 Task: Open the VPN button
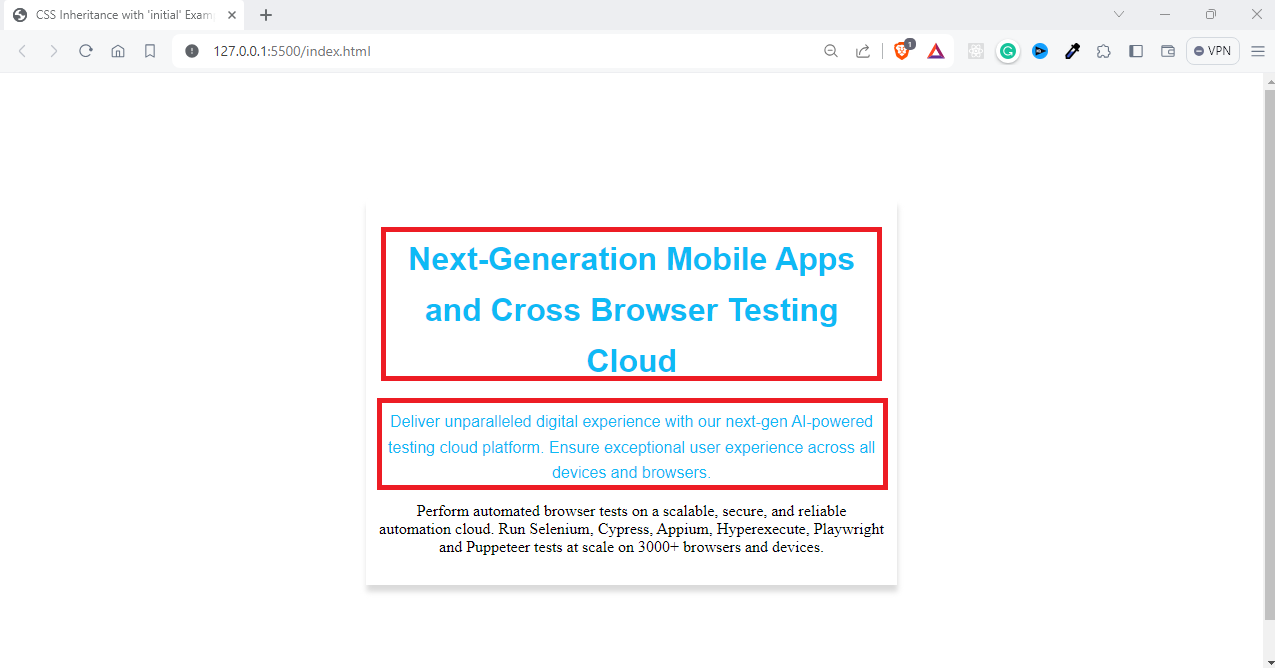click(1213, 51)
